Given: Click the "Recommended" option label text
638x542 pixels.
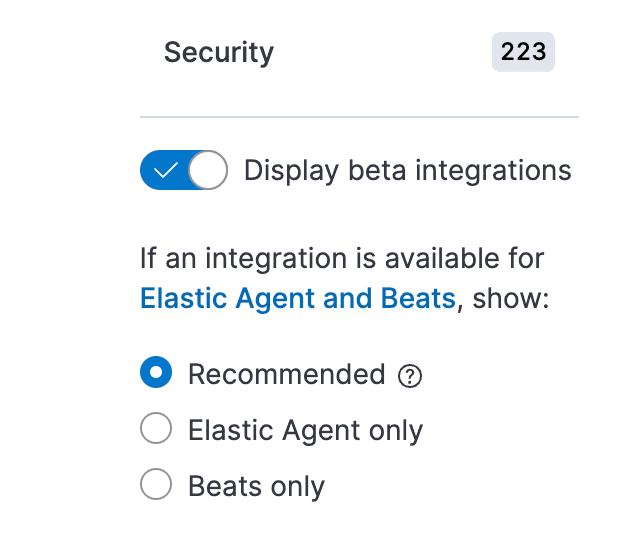Looking at the screenshot, I should click(x=286, y=374).
